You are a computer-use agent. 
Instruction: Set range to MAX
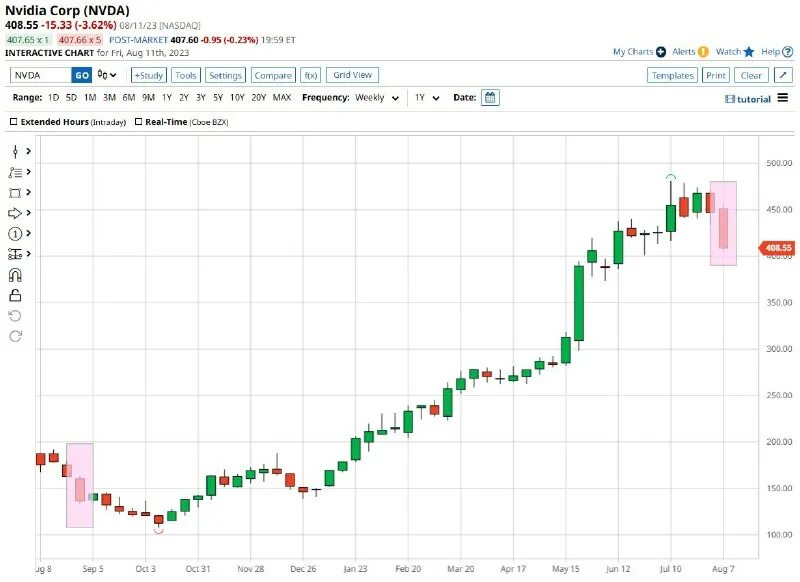(x=282, y=97)
